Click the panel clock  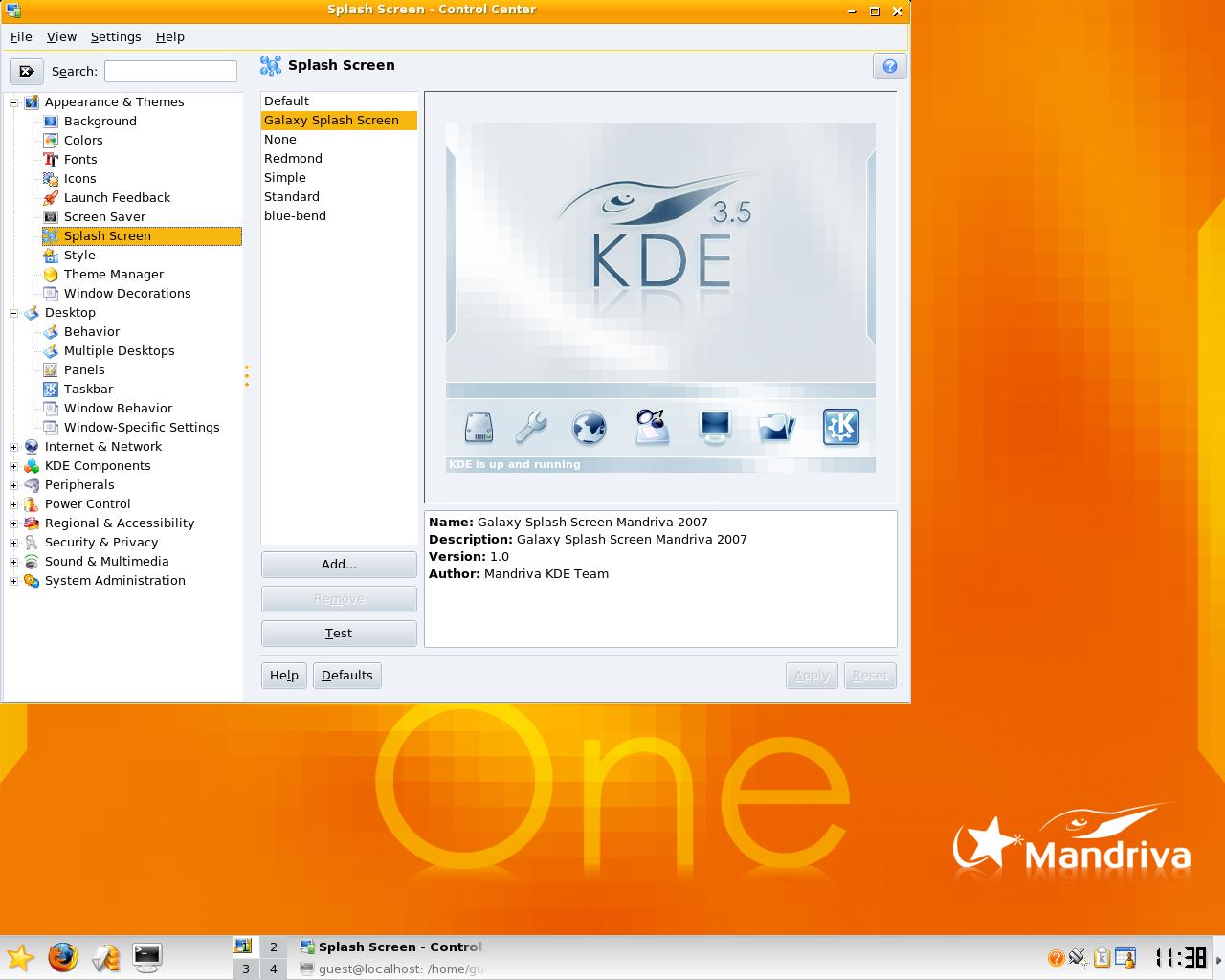click(1180, 957)
